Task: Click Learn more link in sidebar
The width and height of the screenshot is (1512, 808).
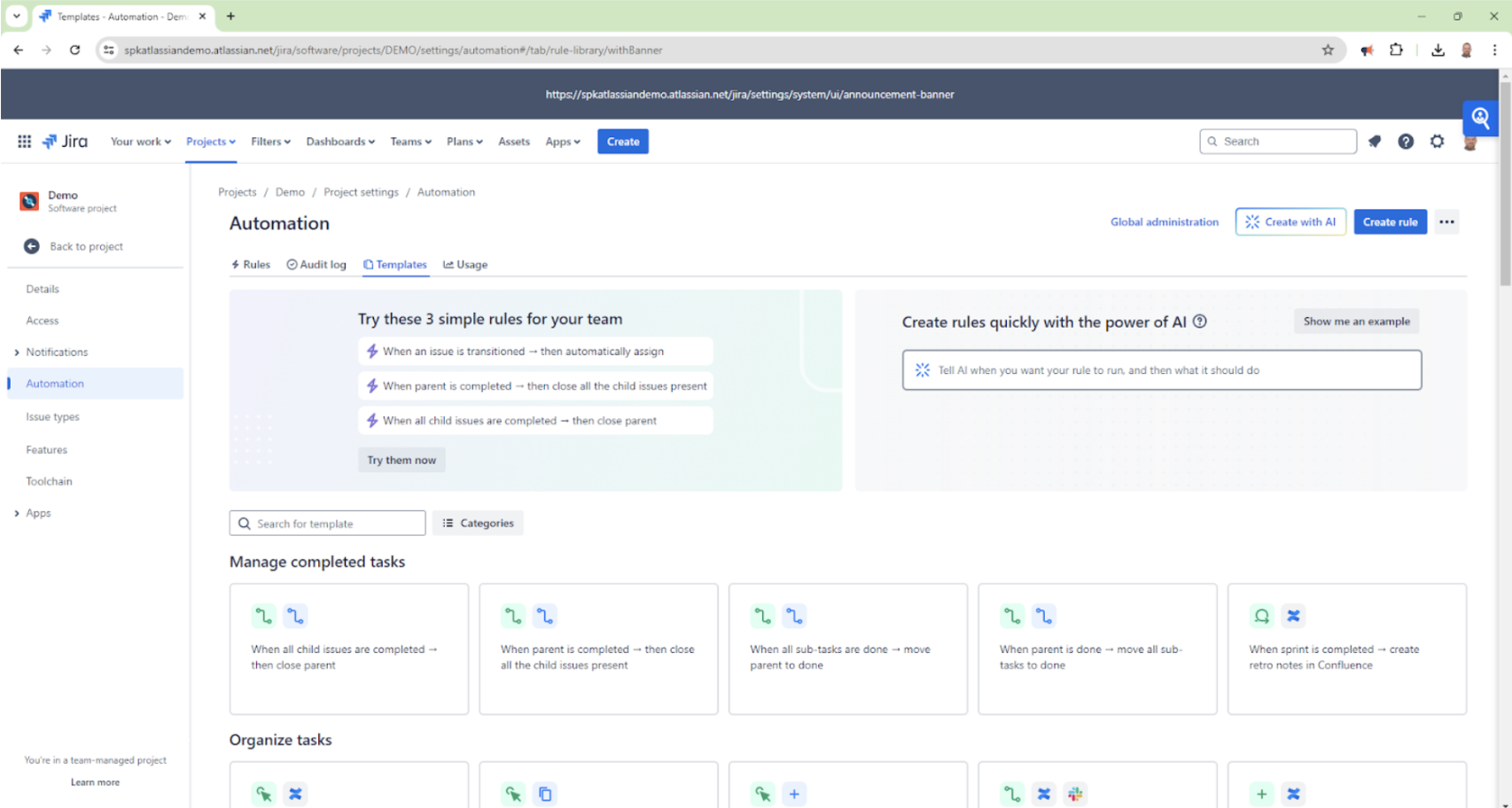Action: [x=95, y=783]
